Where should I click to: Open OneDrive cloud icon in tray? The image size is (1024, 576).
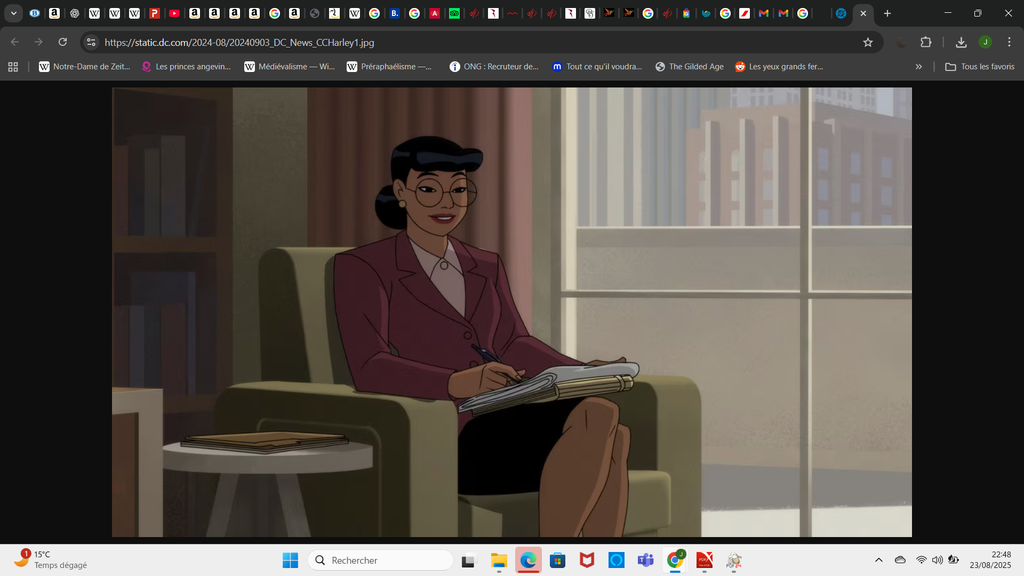point(900,560)
